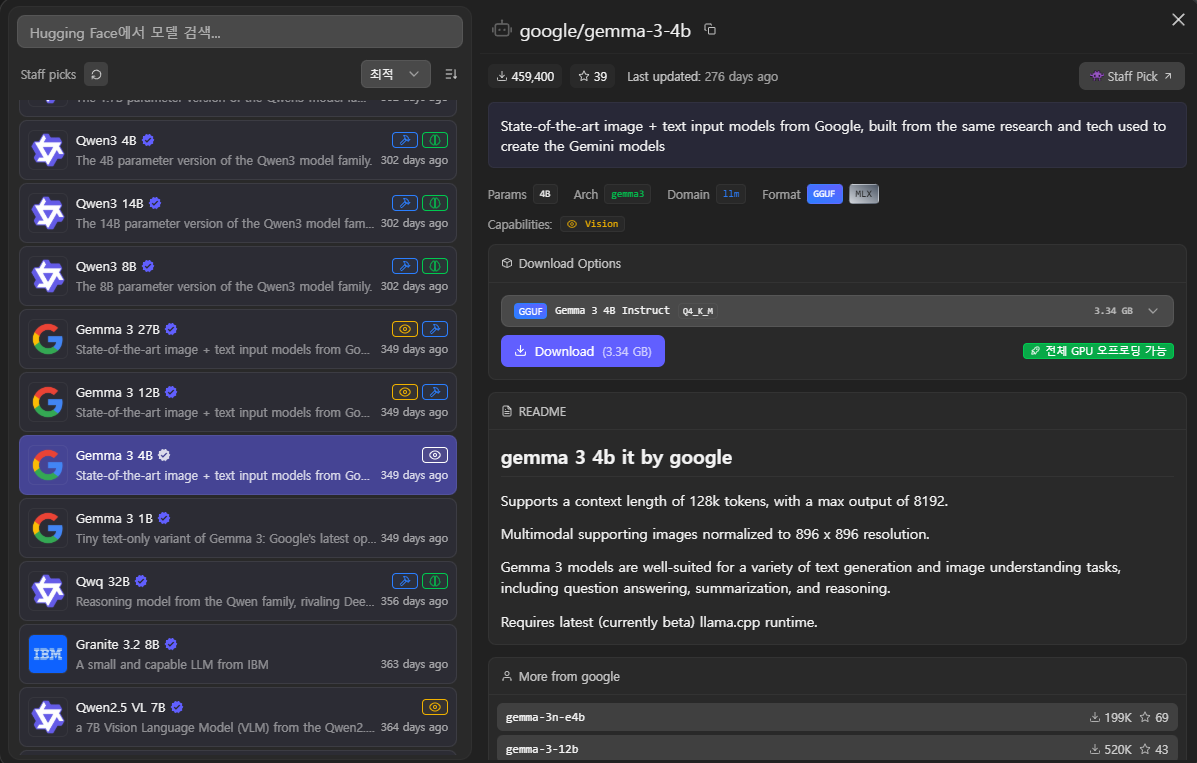Image resolution: width=1197 pixels, height=763 pixels.
Task: Click the tool-use hammer icon on Qwen3 4B
Action: [404, 140]
